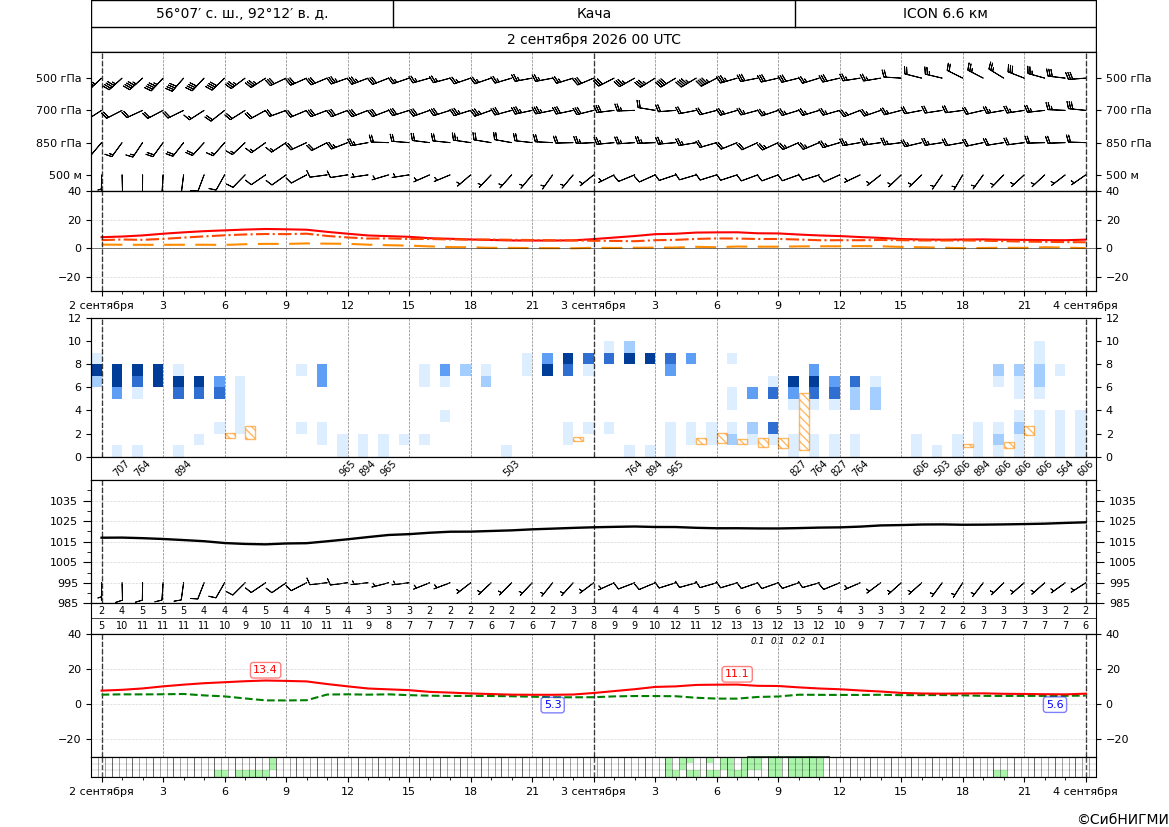Click the ©СибНИГМИ copyright watermark

(x=1123, y=819)
